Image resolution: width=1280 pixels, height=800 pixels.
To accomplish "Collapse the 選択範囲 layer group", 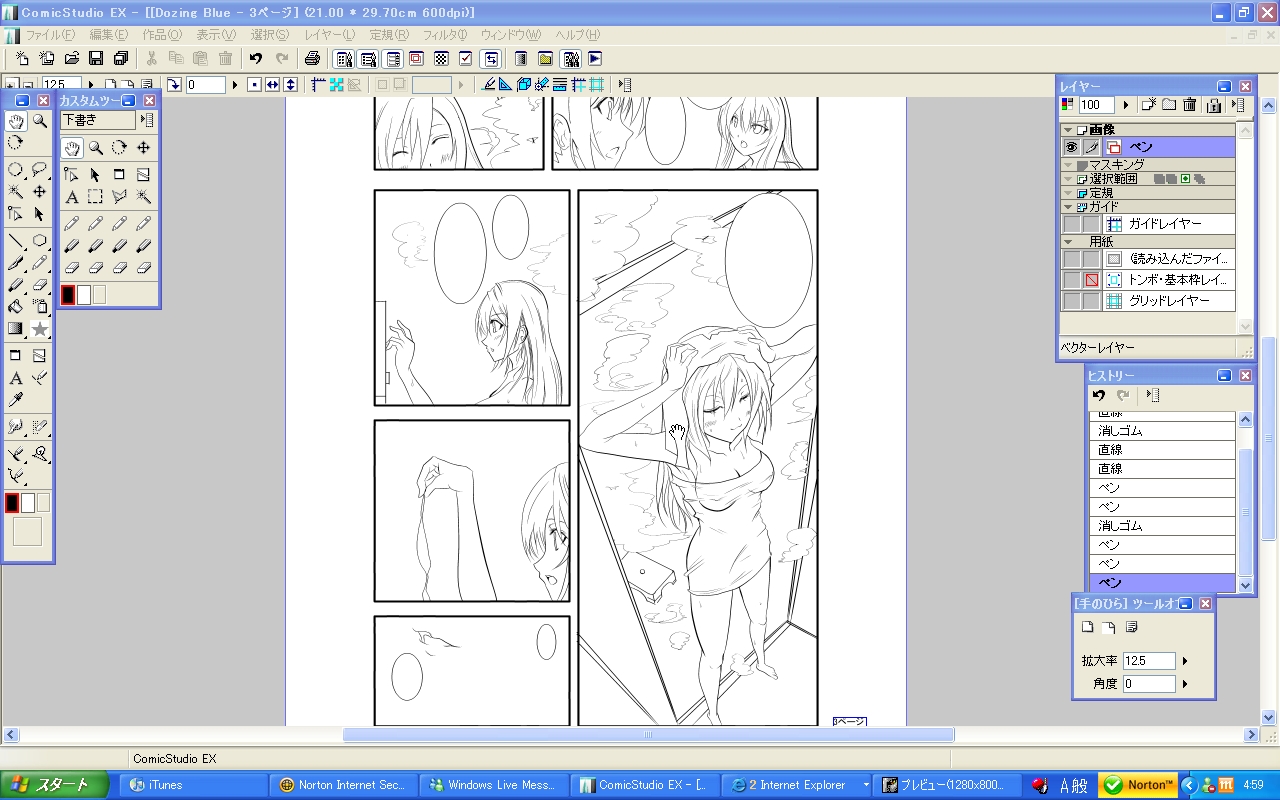I will [1068, 179].
